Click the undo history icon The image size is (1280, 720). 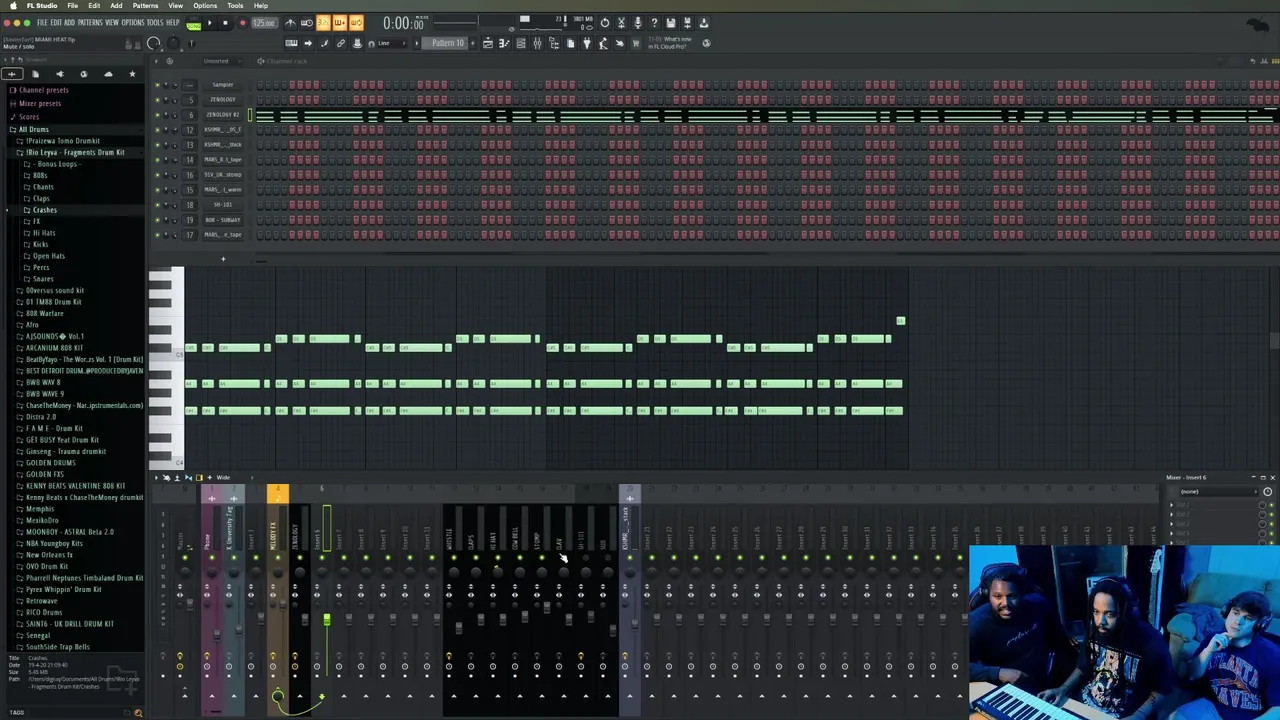coord(604,23)
